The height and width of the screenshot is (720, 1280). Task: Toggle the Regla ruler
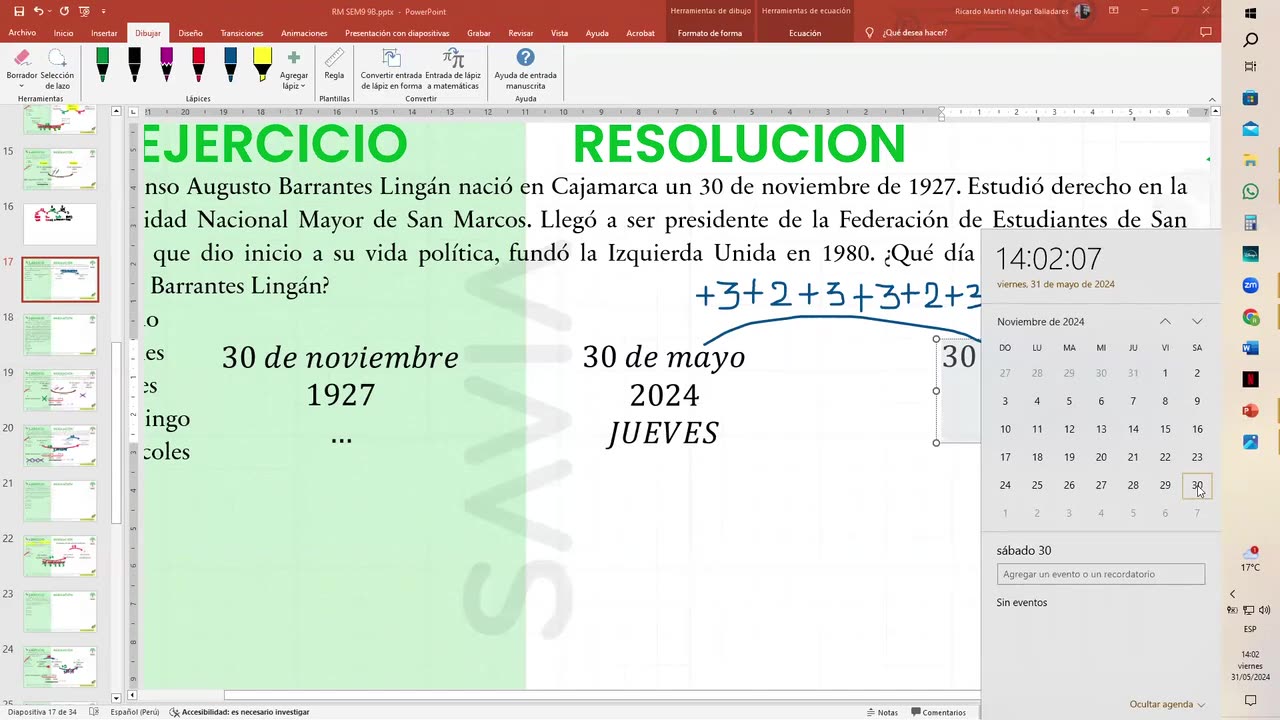(x=334, y=64)
